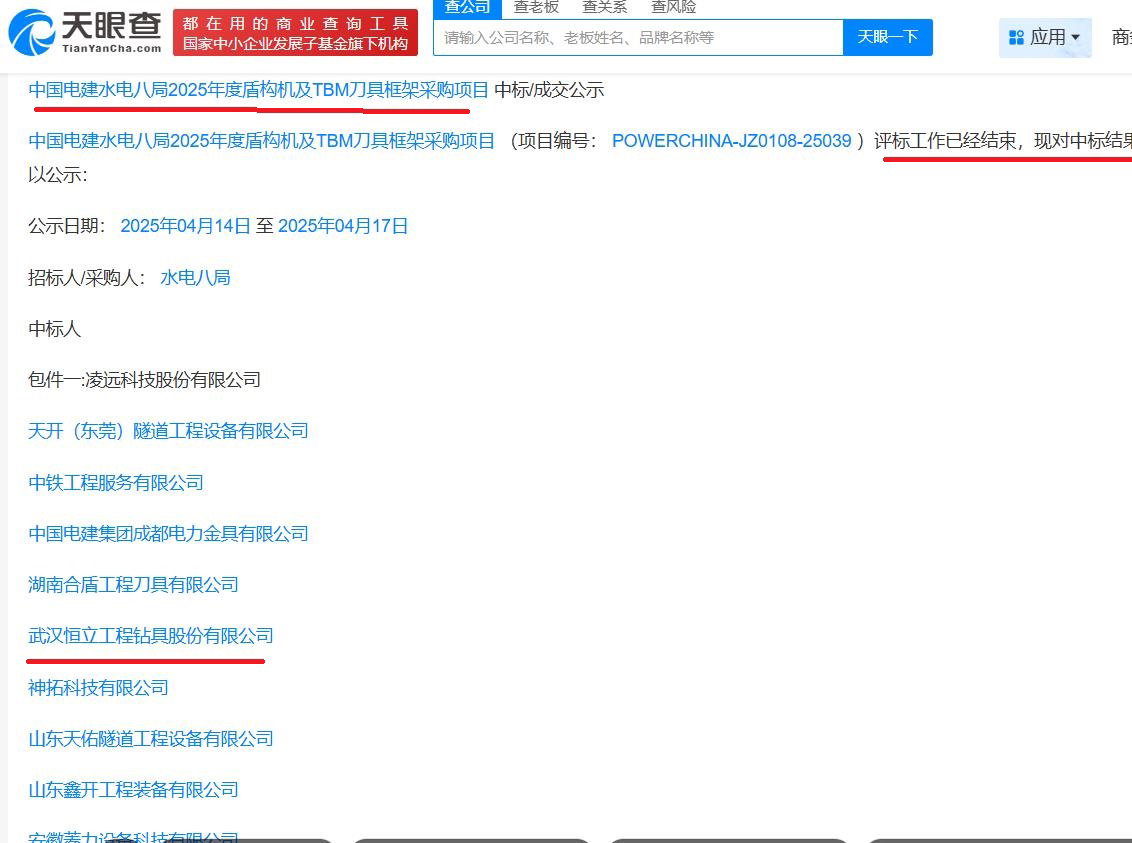Open 神拓科技有限公司 link

[98, 688]
